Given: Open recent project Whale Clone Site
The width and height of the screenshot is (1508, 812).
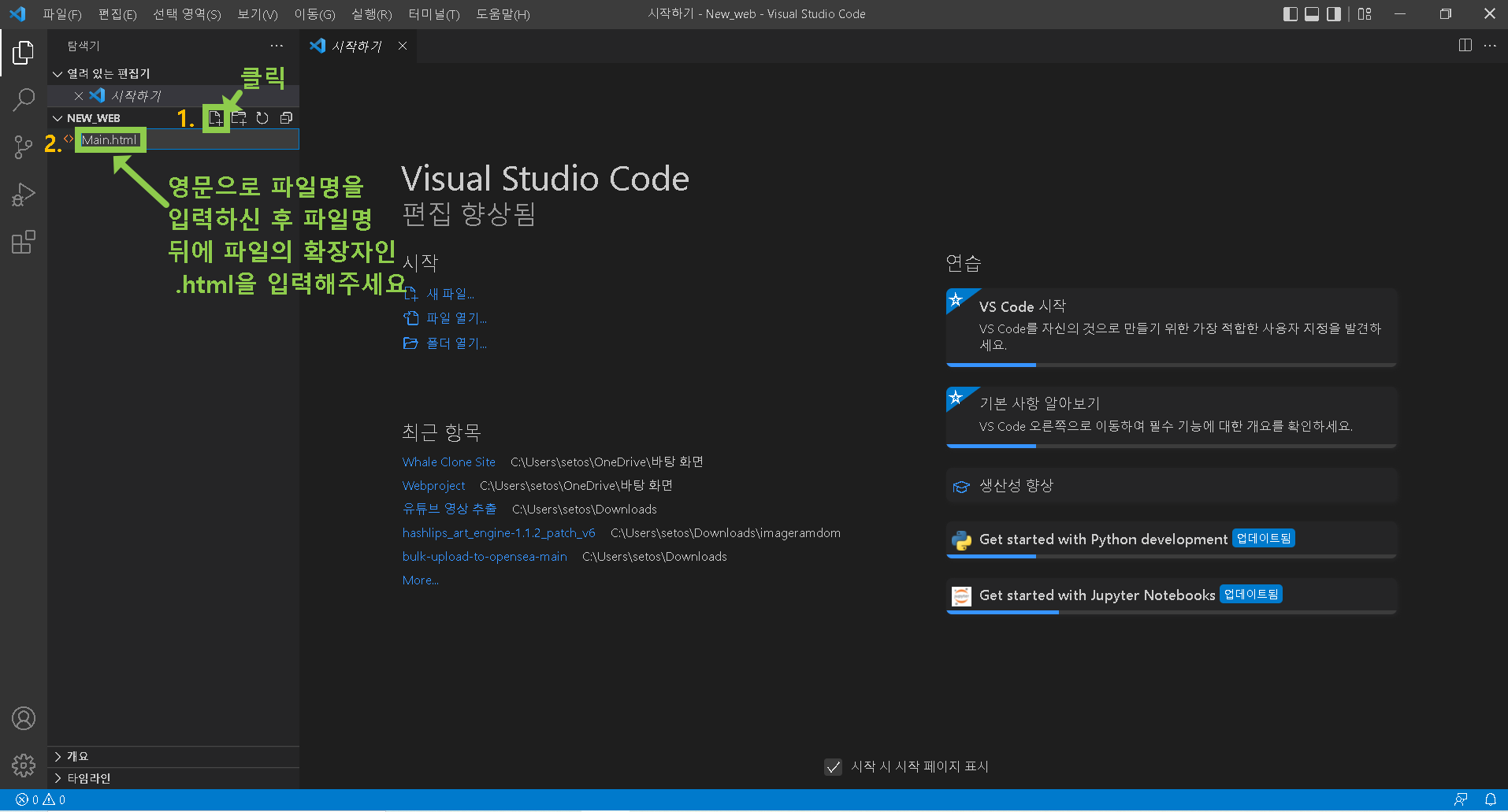Looking at the screenshot, I should pos(449,462).
